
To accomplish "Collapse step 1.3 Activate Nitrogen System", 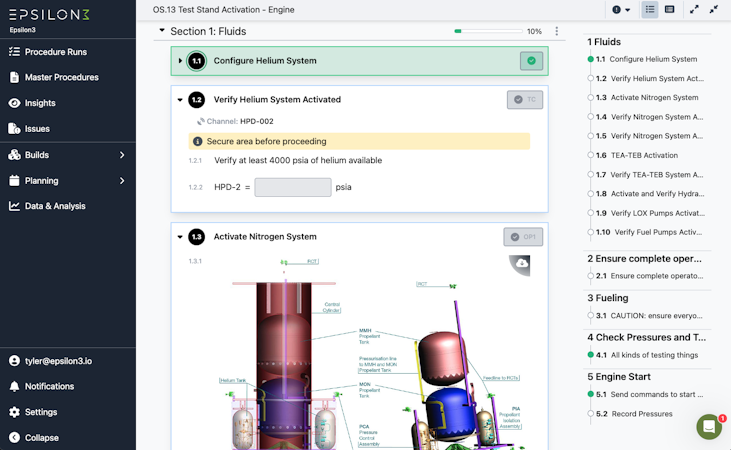I will (180, 237).
